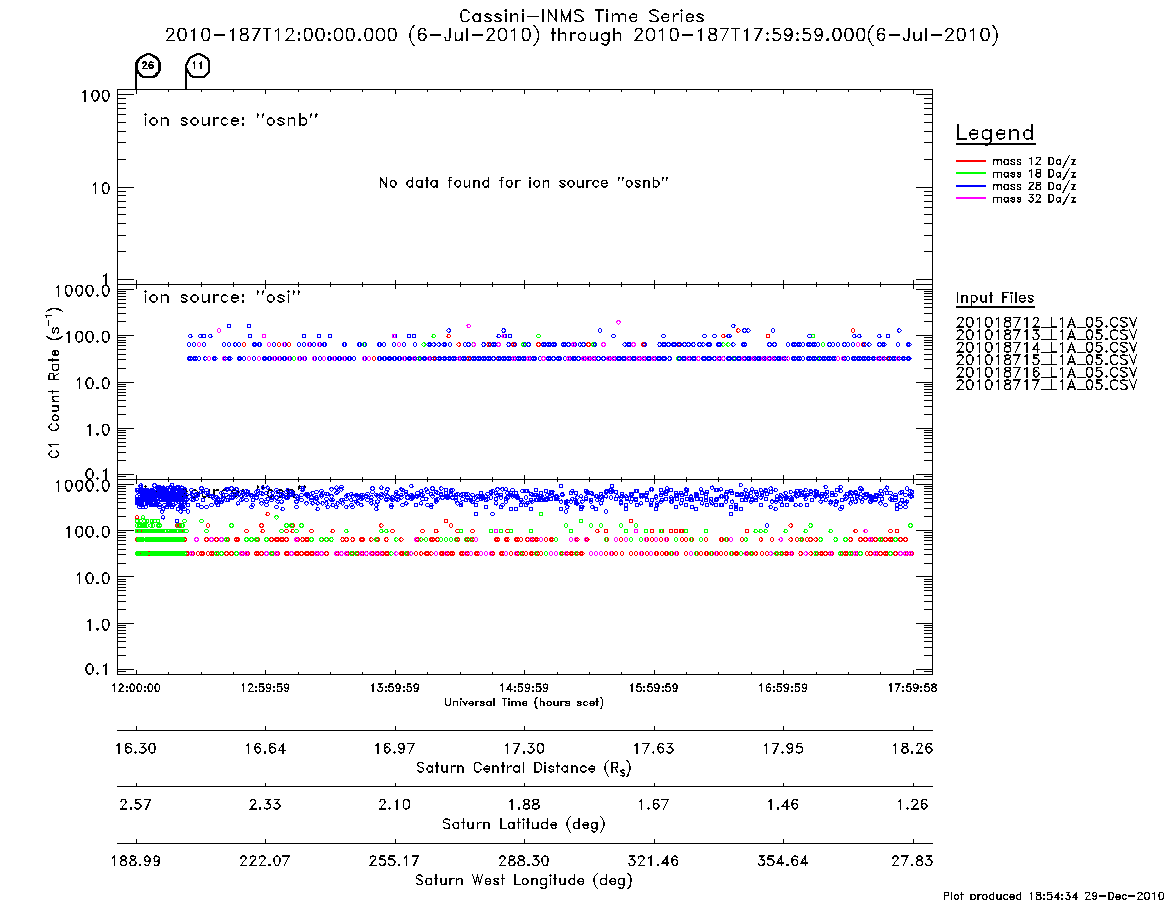
Task: Click the blue mass 28 Da/z legend line
Action: pos(970,187)
